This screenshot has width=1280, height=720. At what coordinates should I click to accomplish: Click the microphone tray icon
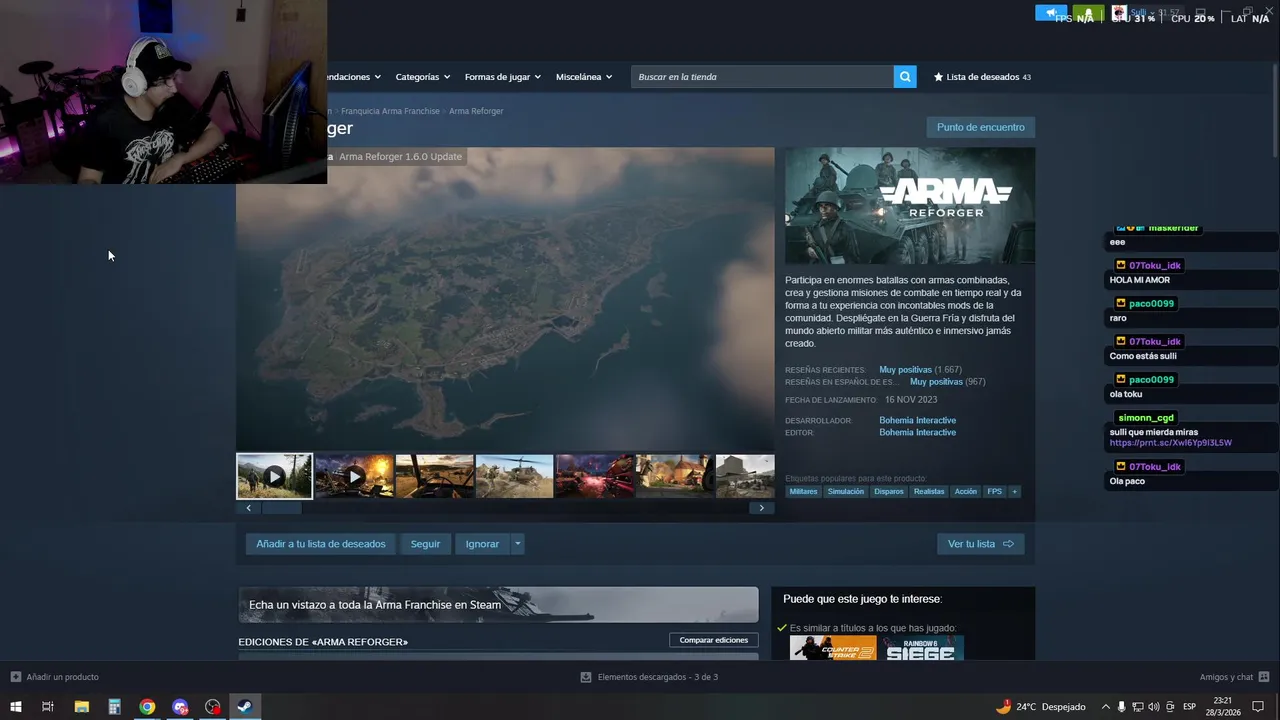(x=1121, y=707)
